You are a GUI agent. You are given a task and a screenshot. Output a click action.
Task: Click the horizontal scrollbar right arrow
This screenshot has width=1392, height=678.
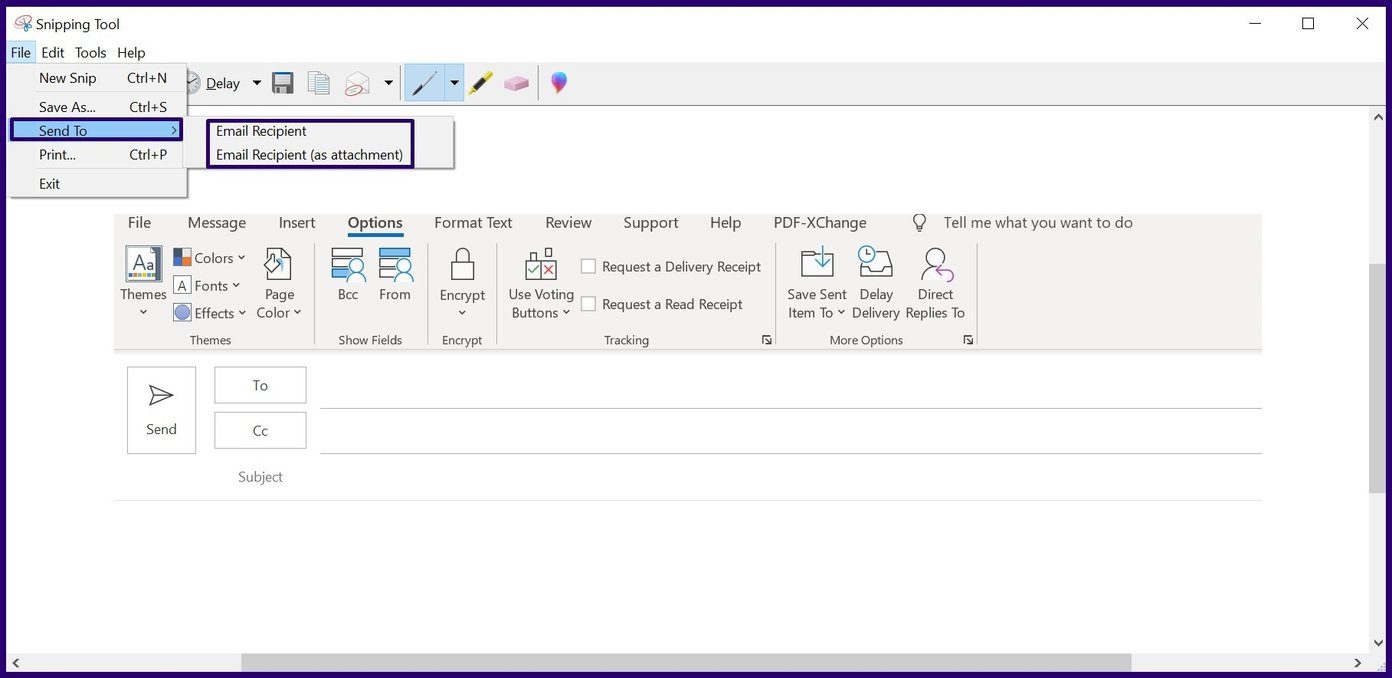[1357, 663]
